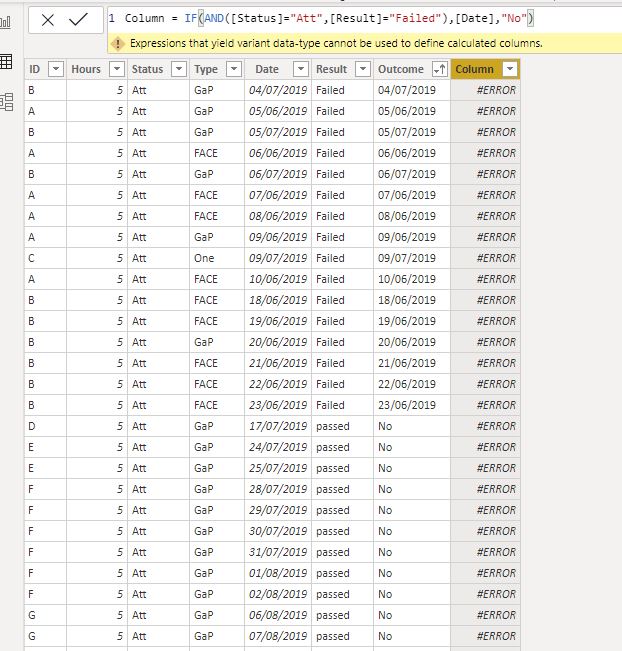Click Date cell 09/07/2019

point(278,258)
